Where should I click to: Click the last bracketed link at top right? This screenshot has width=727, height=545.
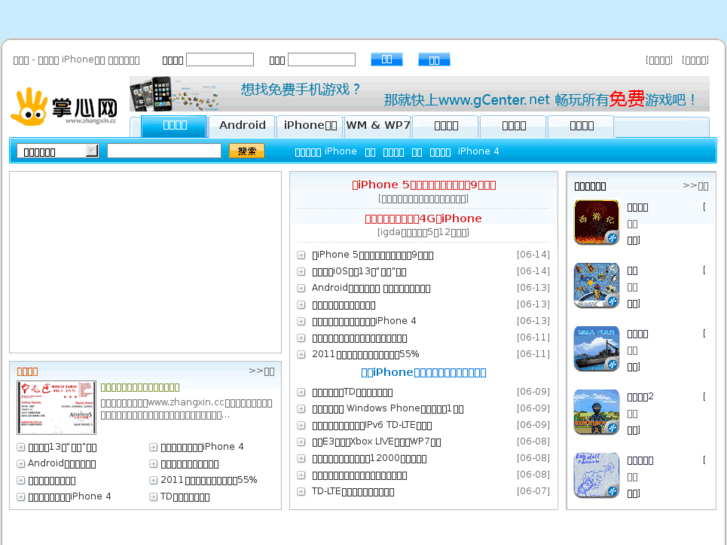pyautogui.click(x=695, y=60)
